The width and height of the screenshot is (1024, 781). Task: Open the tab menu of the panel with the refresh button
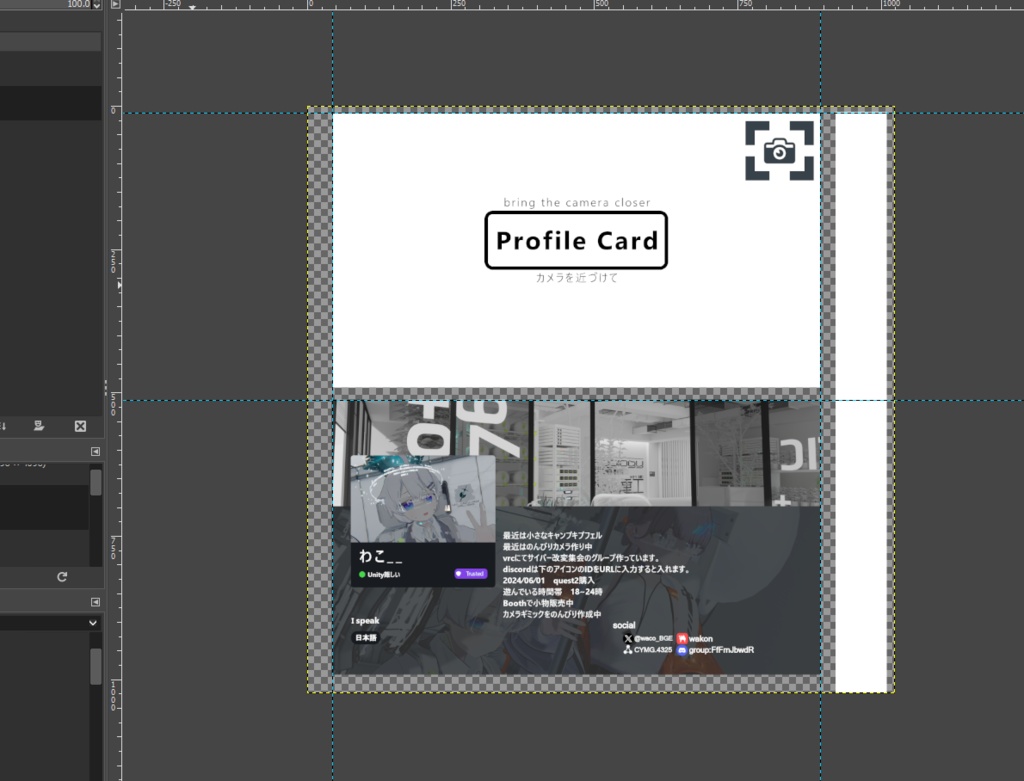tap(95, 451)
